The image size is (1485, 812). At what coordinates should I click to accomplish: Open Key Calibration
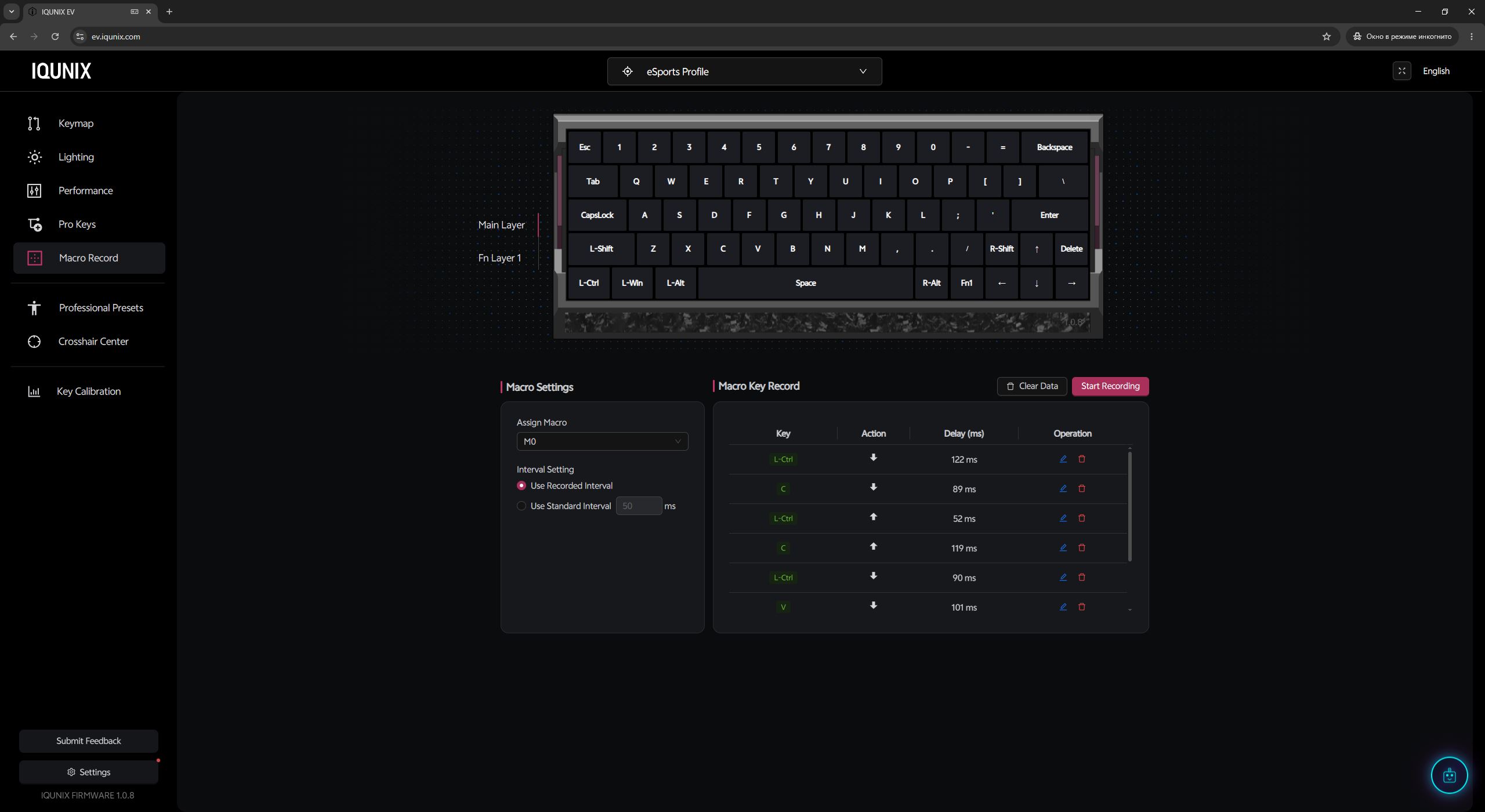click(x=89, y=391)
